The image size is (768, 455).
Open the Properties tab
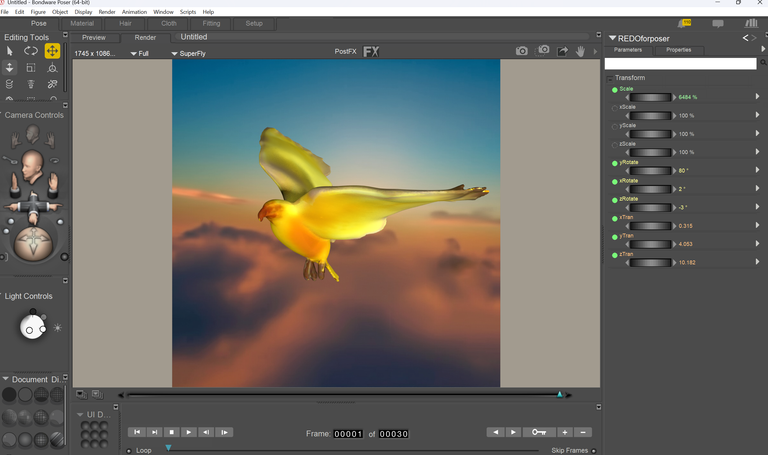pyautogui.click(x=679, y=50)
